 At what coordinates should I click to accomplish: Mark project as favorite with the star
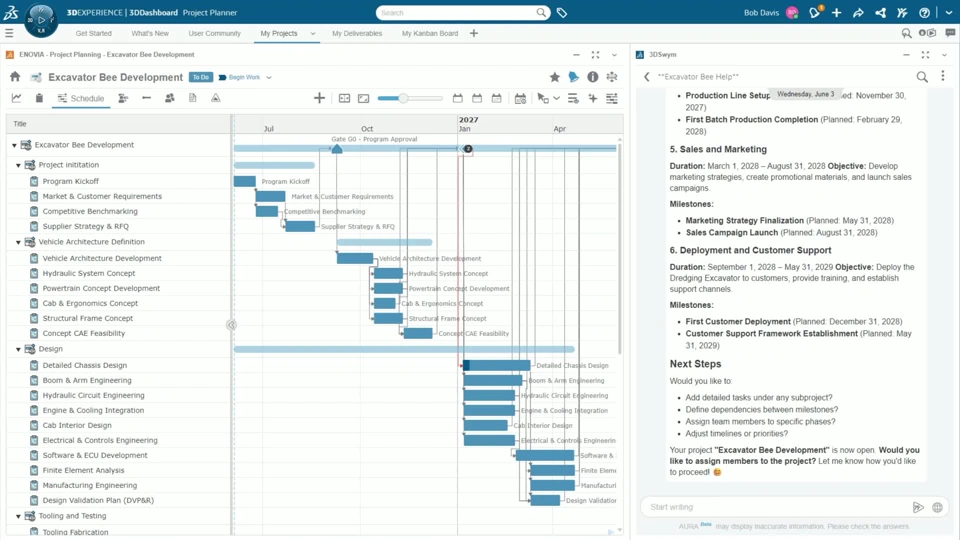pos(554,77)
